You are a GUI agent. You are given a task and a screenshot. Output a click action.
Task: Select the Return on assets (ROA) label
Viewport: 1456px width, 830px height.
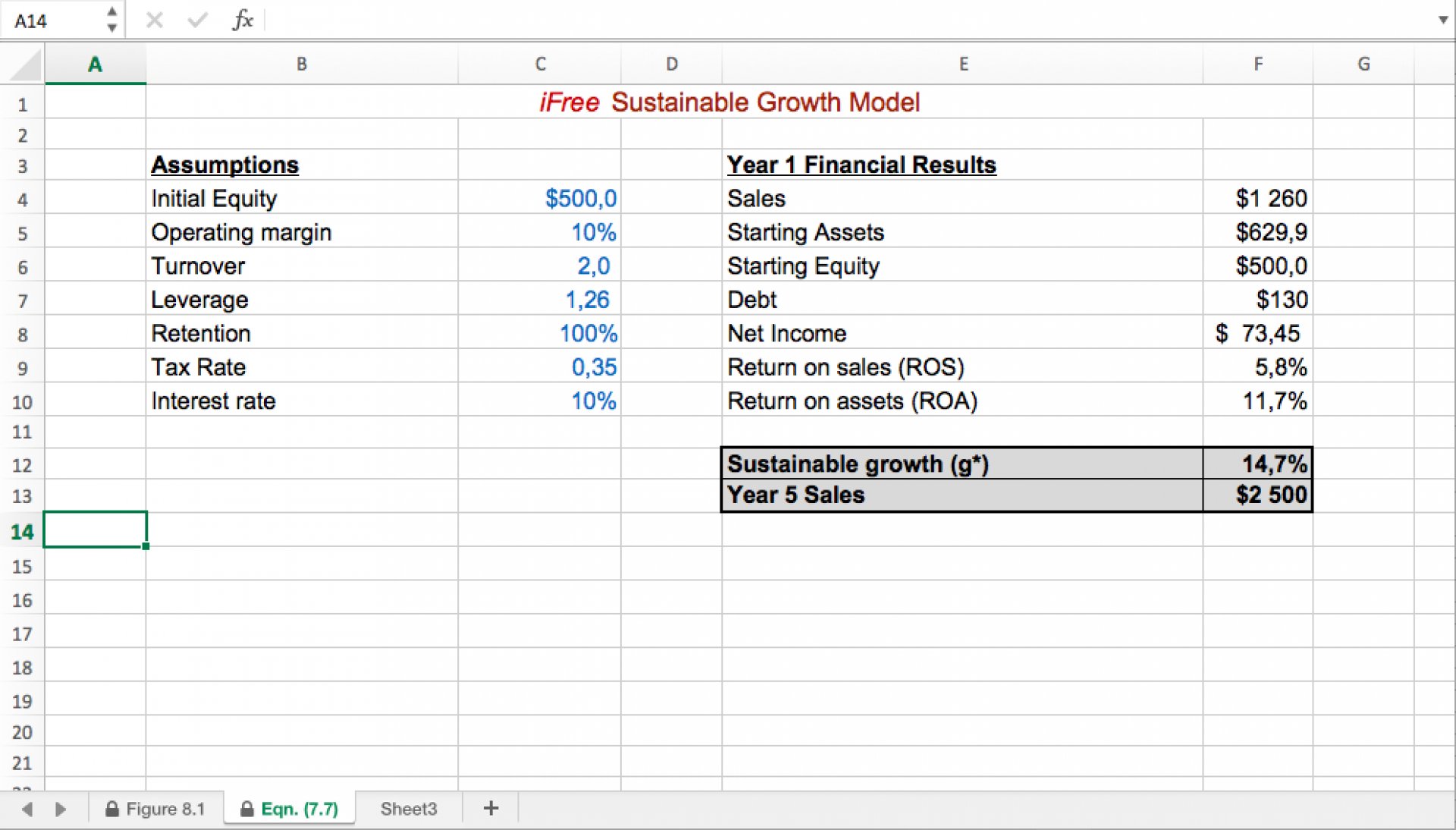[x=963, y=400]
